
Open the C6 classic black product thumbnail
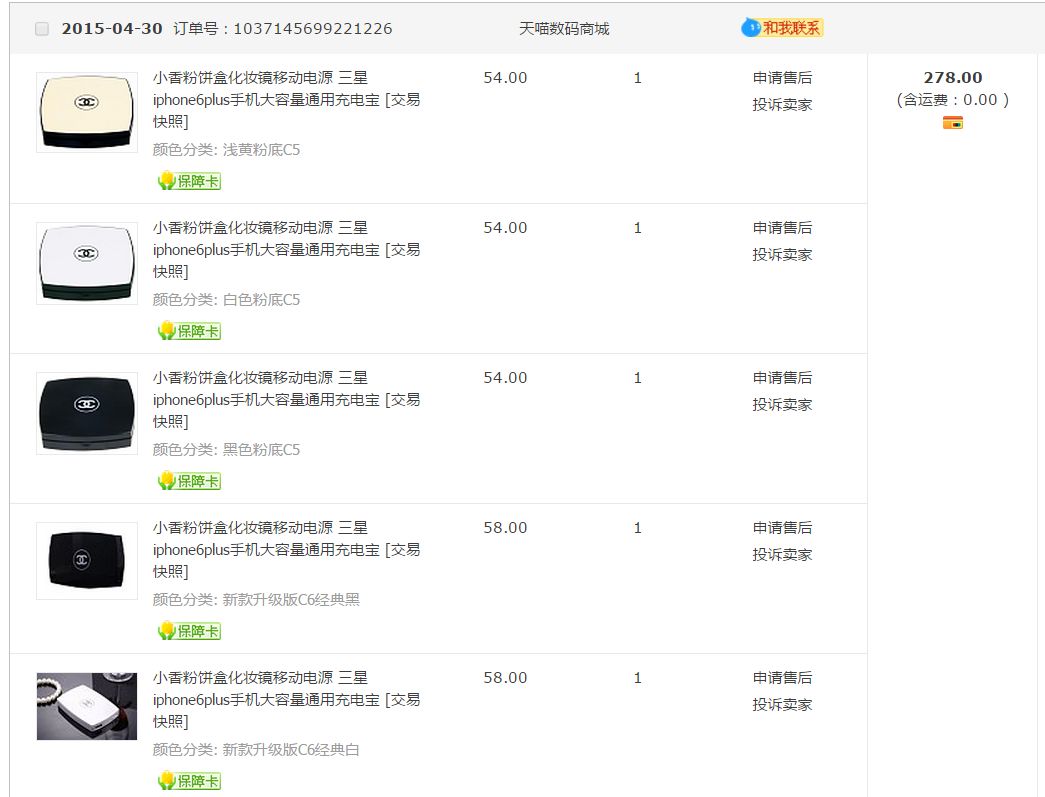pyautogui.click(x=87, y=560)
